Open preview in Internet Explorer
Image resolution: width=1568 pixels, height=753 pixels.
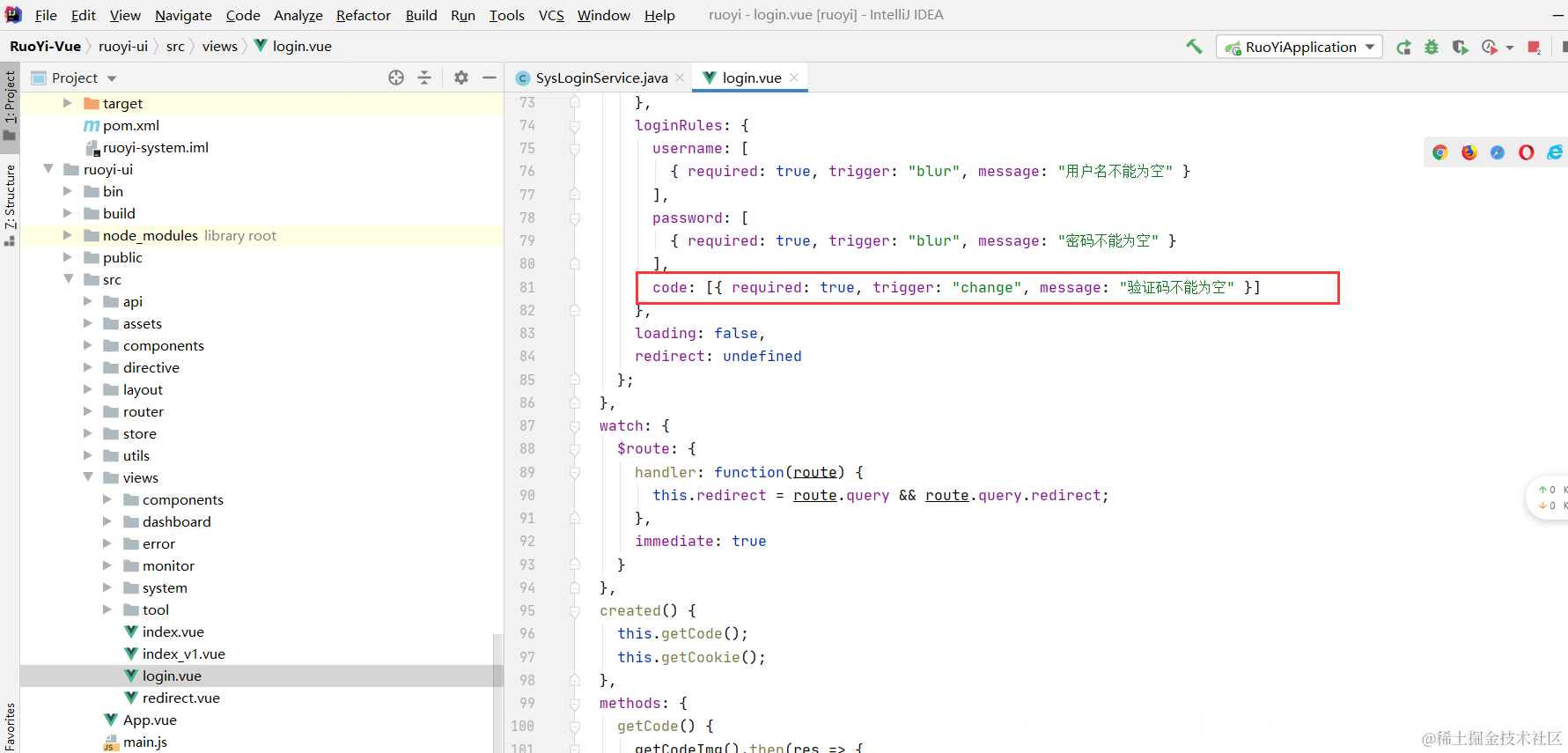(x=1555, y=152)
